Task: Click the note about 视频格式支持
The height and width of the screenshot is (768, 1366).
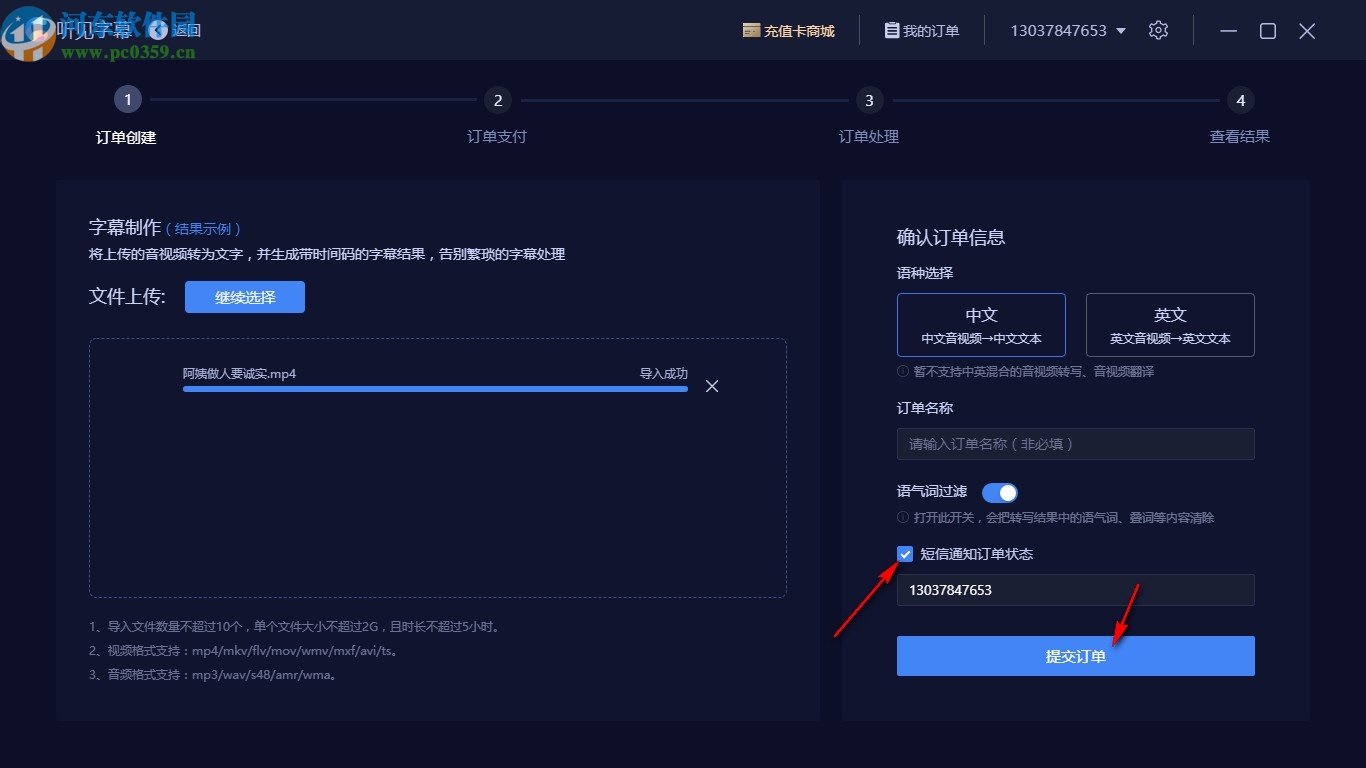Action: click(x=244, y=651)
